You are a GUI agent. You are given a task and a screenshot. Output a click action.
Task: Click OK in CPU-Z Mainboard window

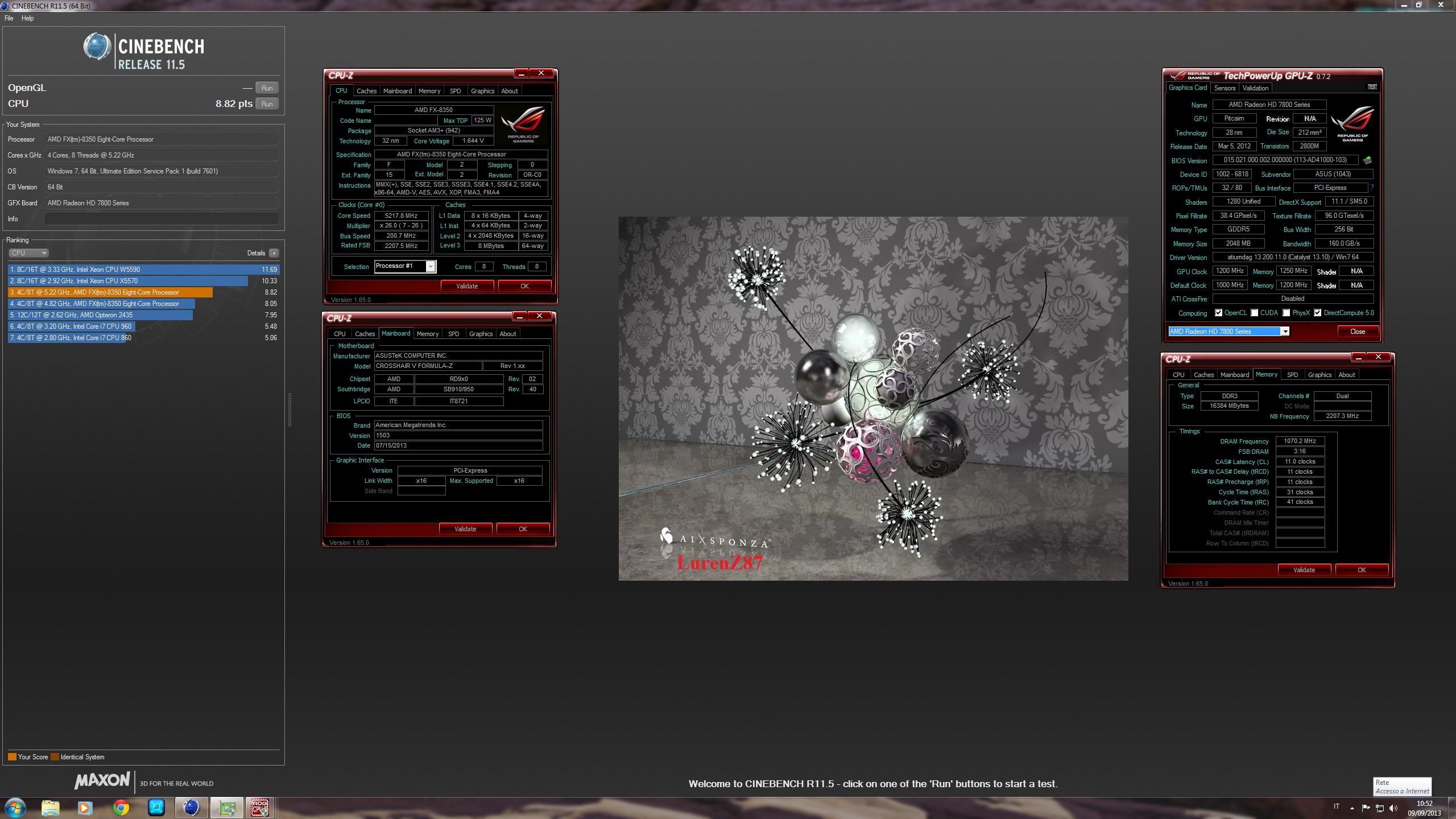point(523,529)
